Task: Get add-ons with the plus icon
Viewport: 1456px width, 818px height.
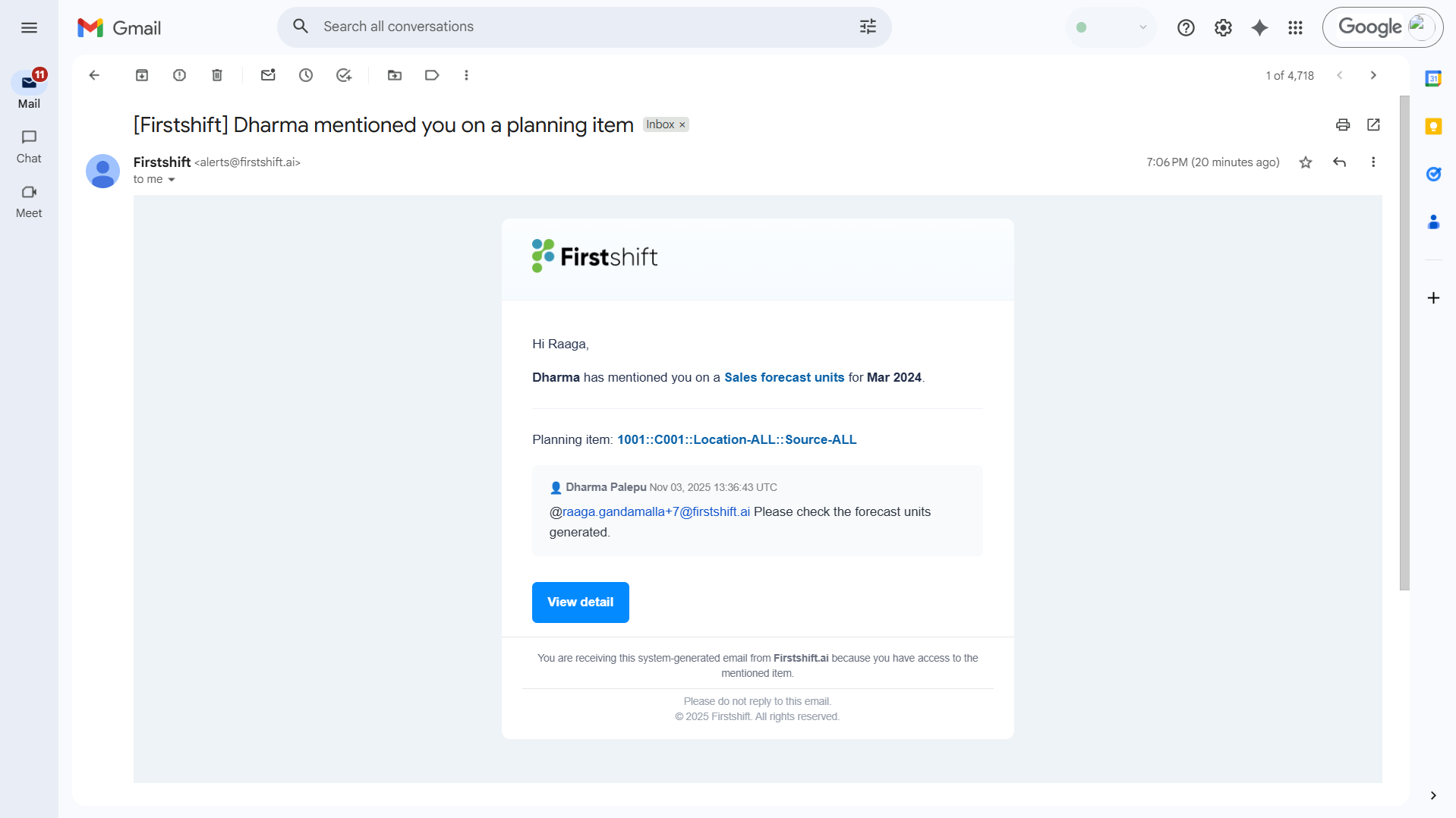Action: pos(1433,298)
